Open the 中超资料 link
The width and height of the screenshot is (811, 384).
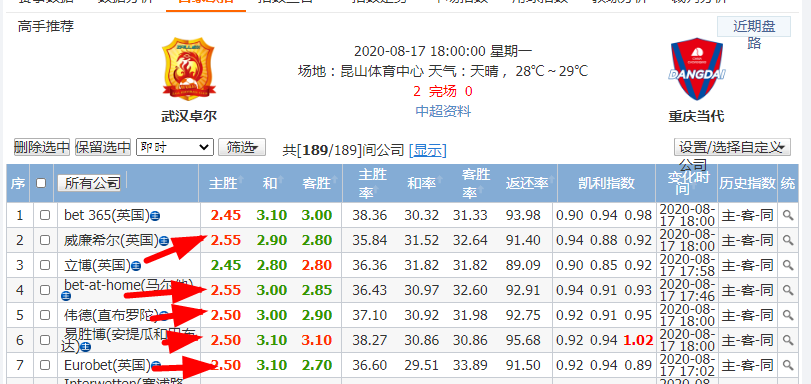point(443,111)
